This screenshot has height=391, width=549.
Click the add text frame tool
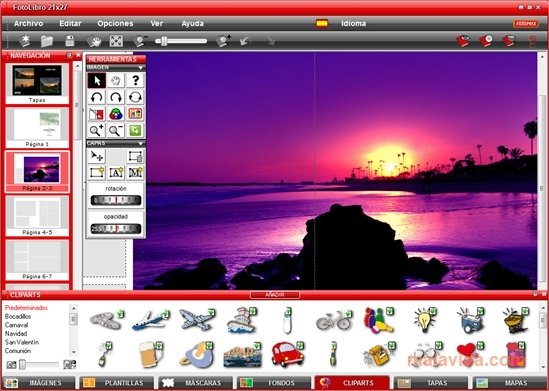click(x=116, y=172)
